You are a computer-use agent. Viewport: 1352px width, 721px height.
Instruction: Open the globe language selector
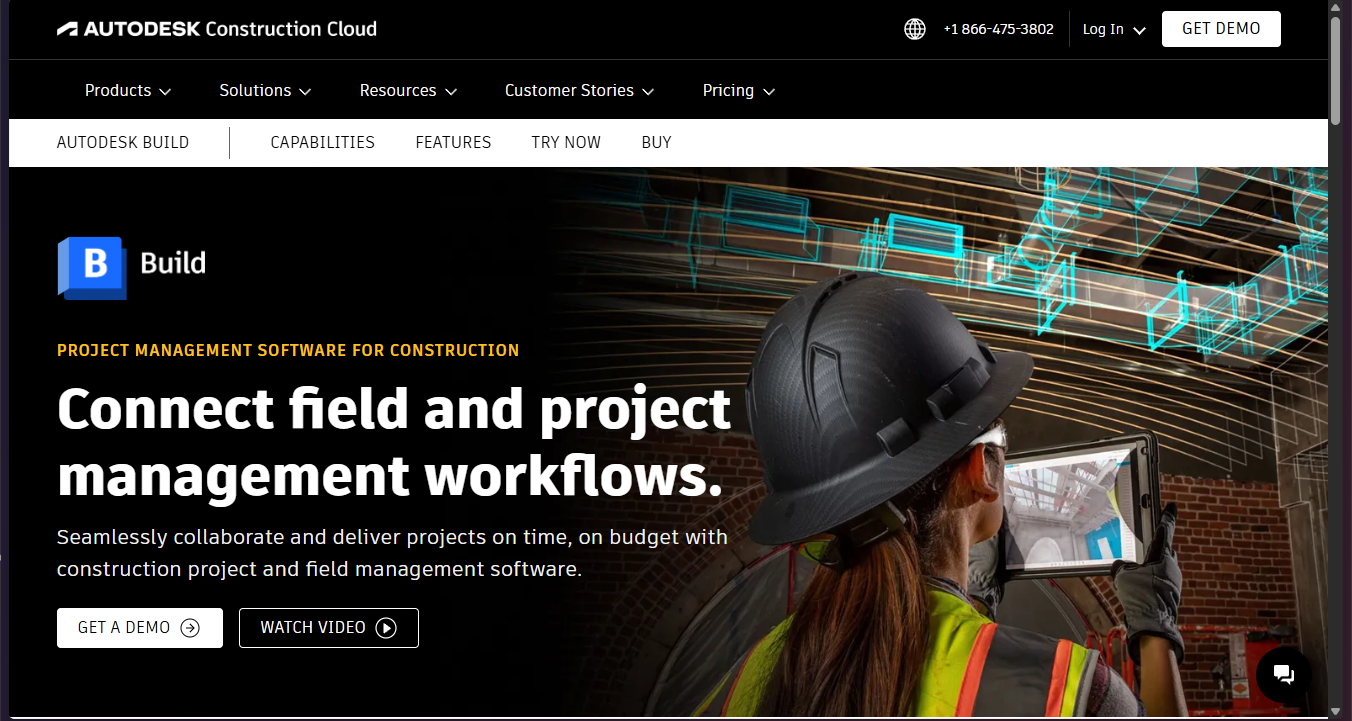[x=915, y=29]
